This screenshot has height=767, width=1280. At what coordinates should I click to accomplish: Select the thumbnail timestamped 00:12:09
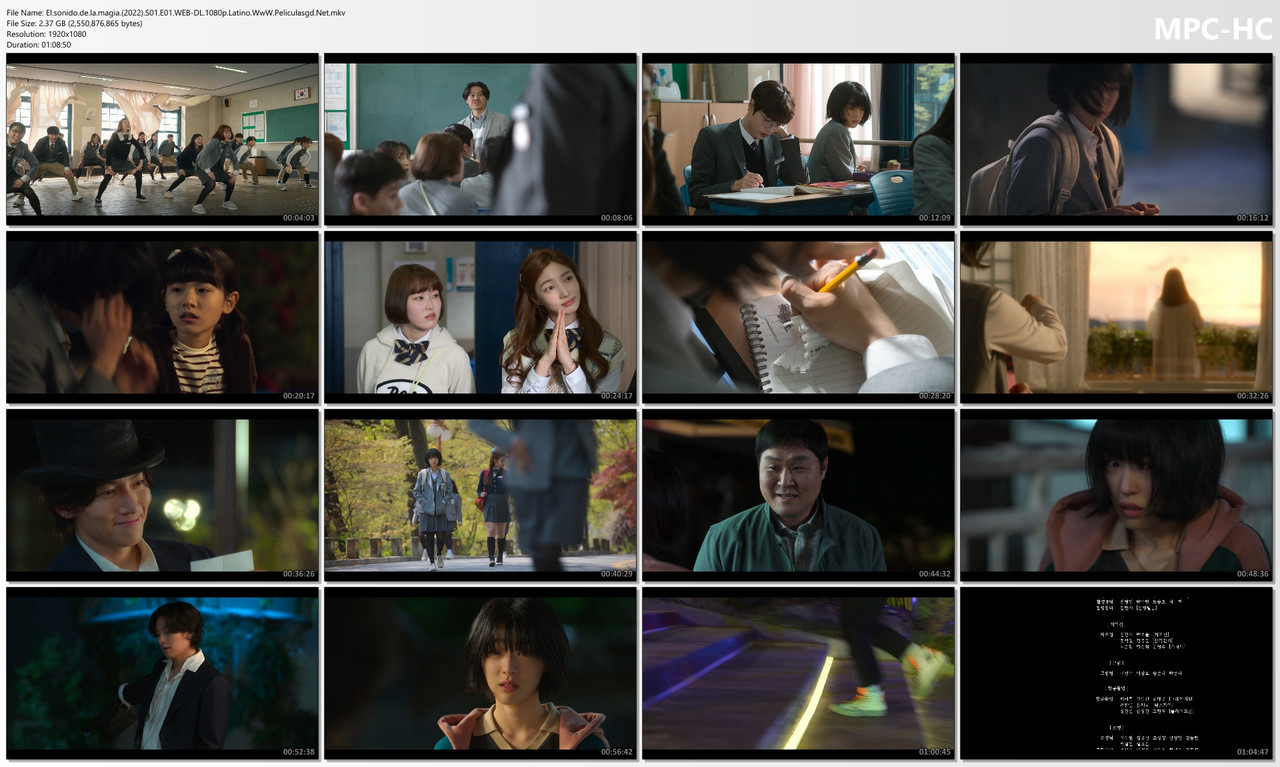(798, 139)
